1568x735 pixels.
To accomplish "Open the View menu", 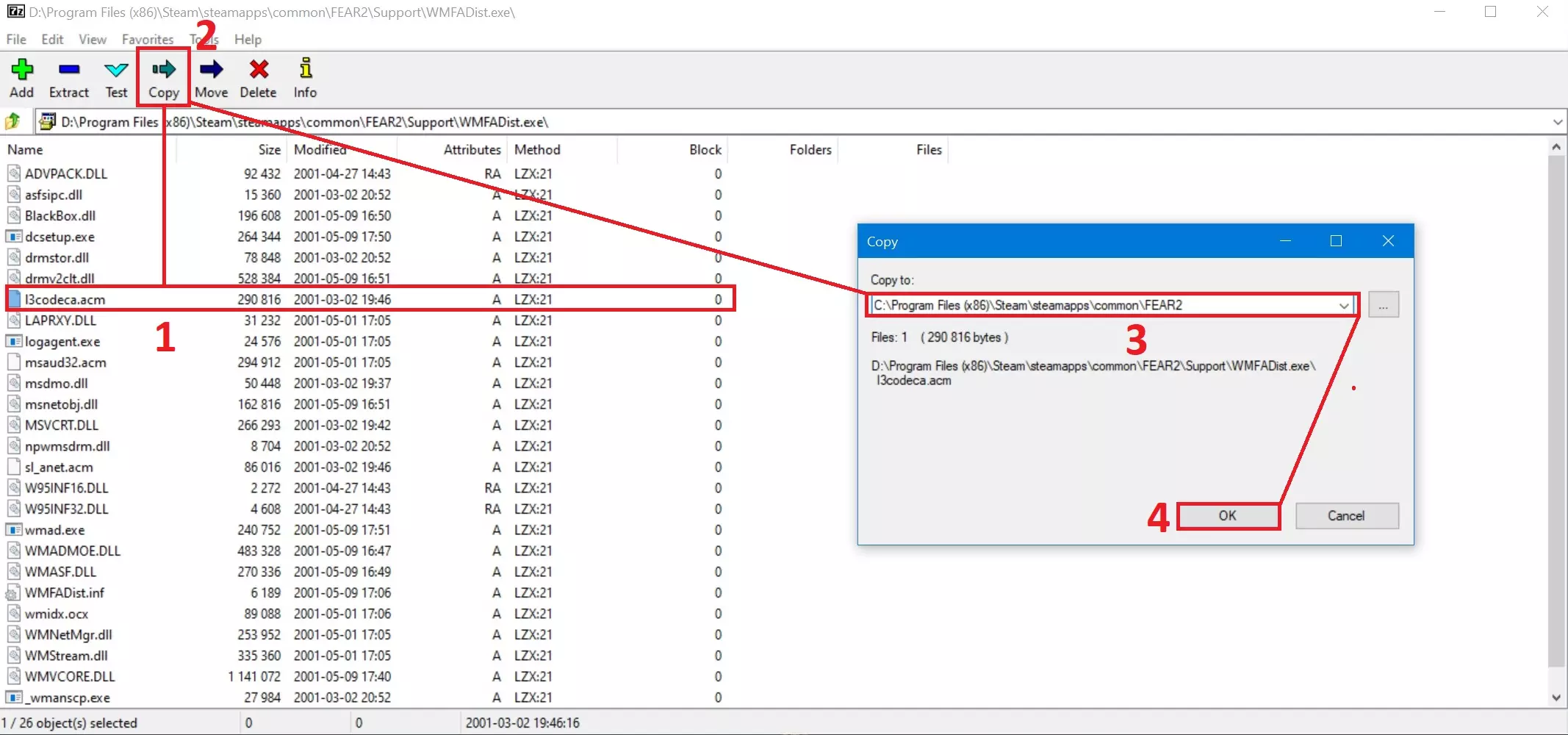I will (93, 40).
